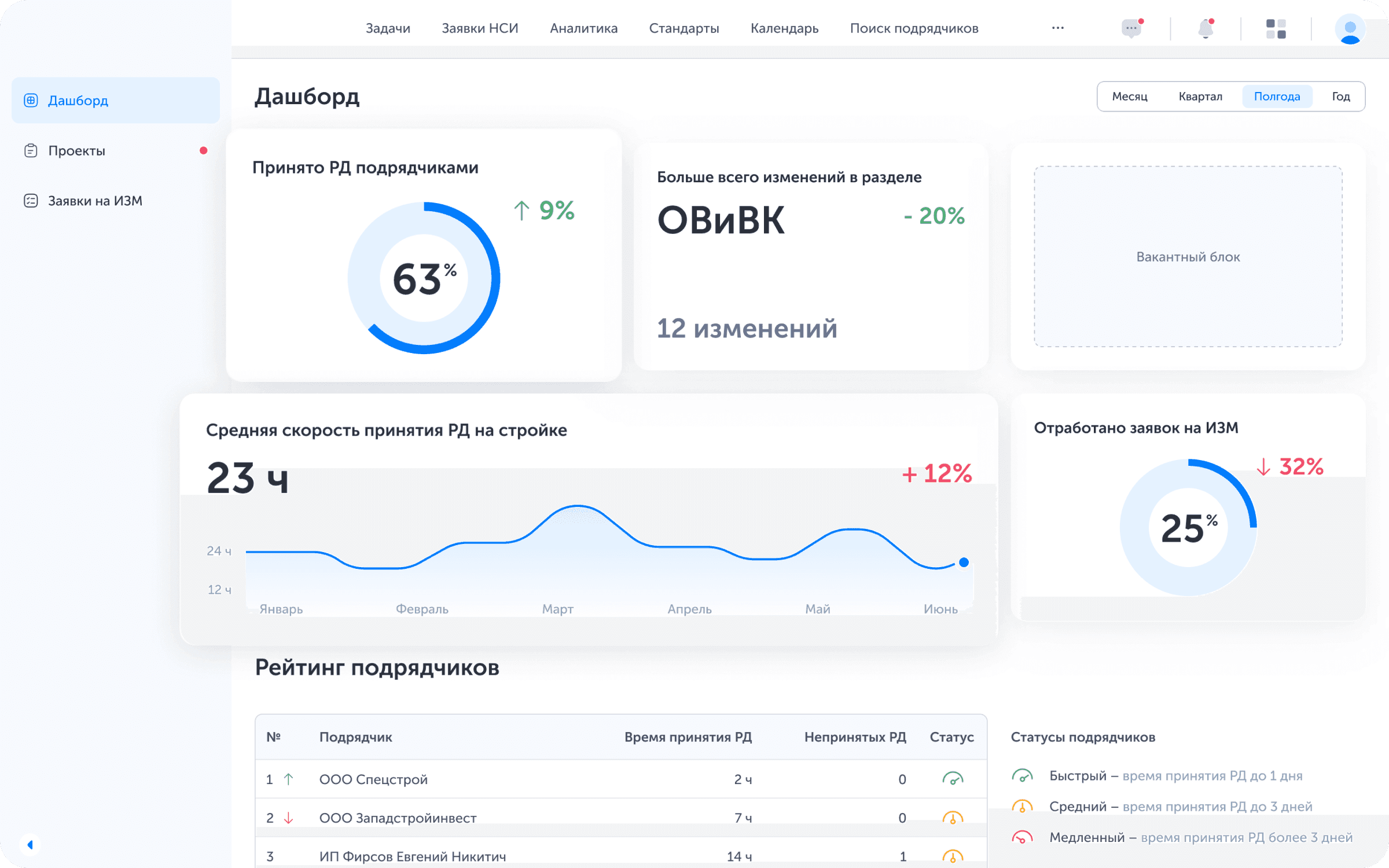Open the Заявки НСИ tab
The width and height of the screenshot is (1389, 868).
tap(480, 28)
